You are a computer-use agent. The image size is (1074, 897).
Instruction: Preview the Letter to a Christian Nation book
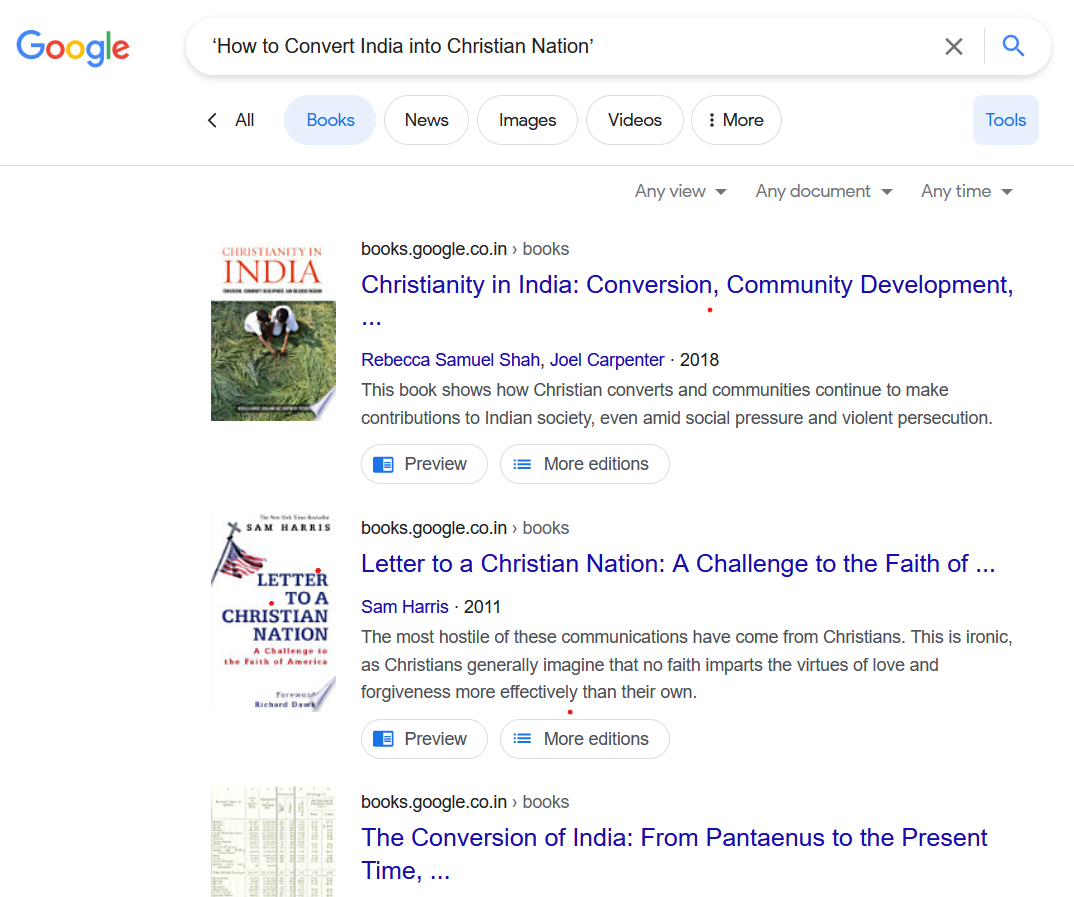(x=424, y=739)
